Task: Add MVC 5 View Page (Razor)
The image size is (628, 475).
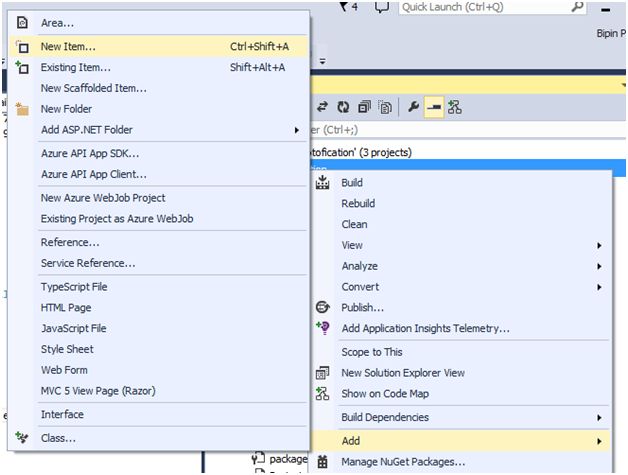Action: 159,391
